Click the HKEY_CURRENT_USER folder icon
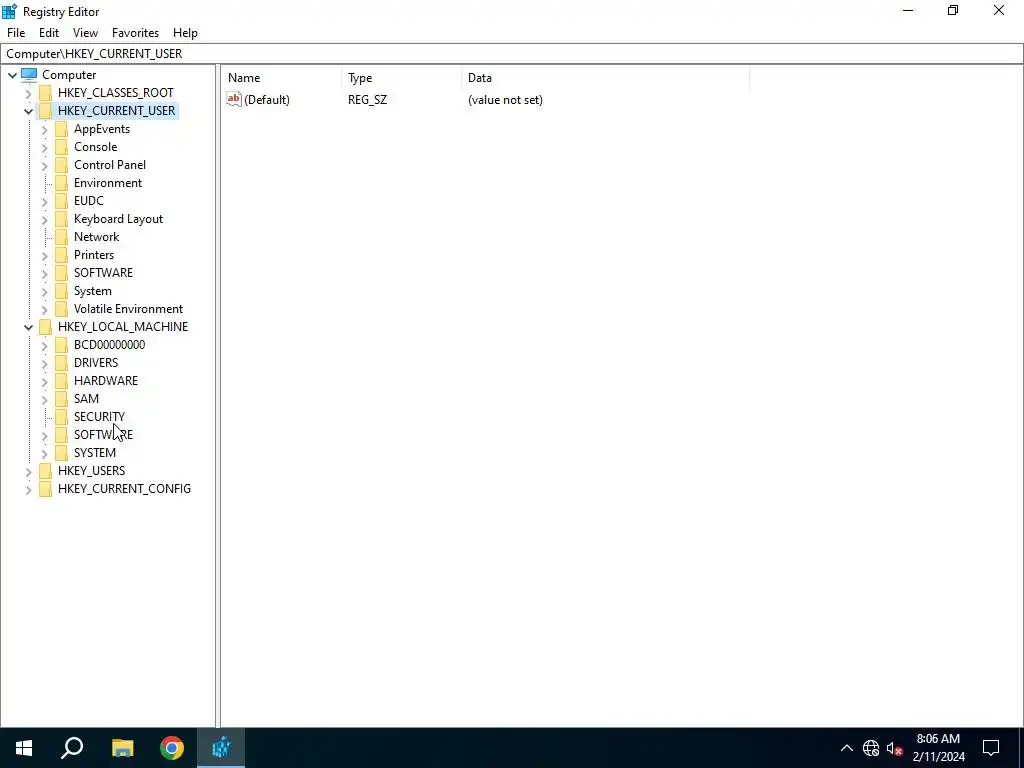 (45, 110)
